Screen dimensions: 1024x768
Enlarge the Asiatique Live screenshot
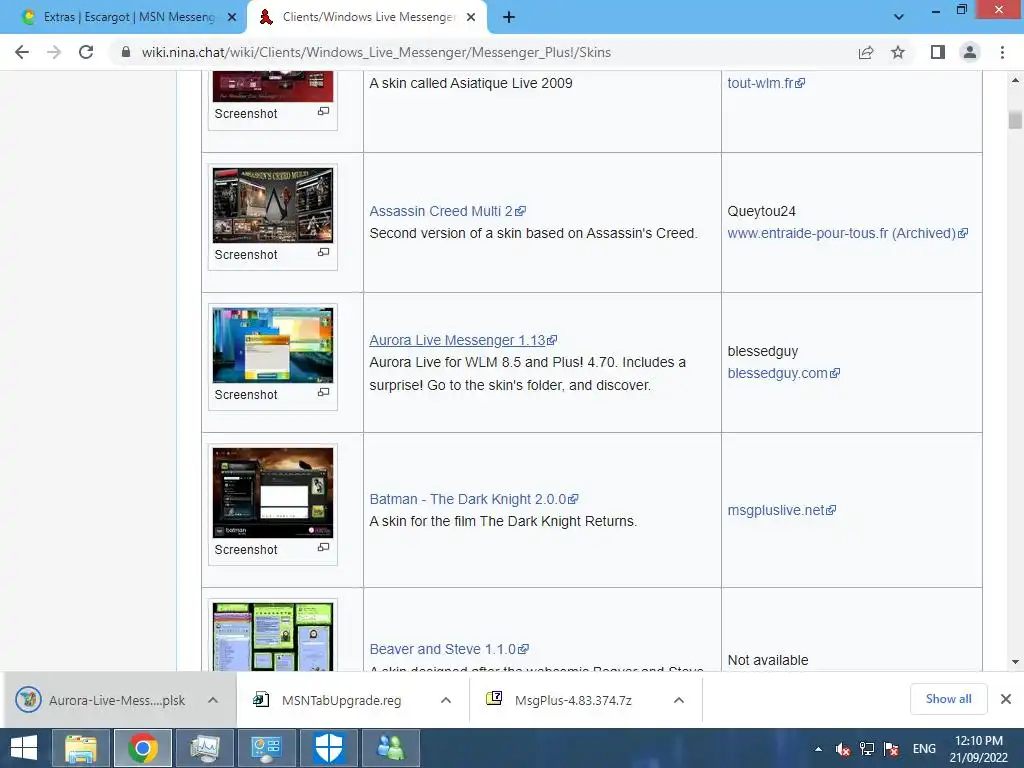click(x=323, y=112)
